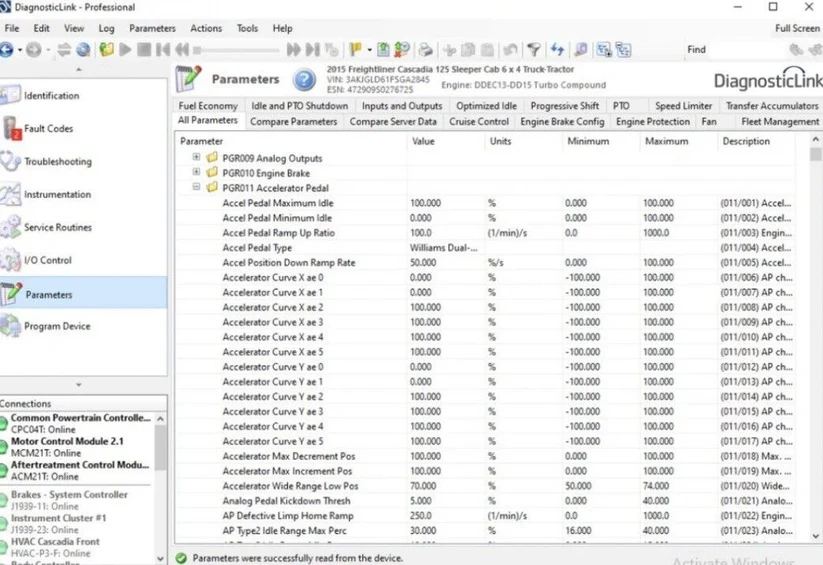
Task: Click the Expand All tree icon
Action: pos(604,50)
